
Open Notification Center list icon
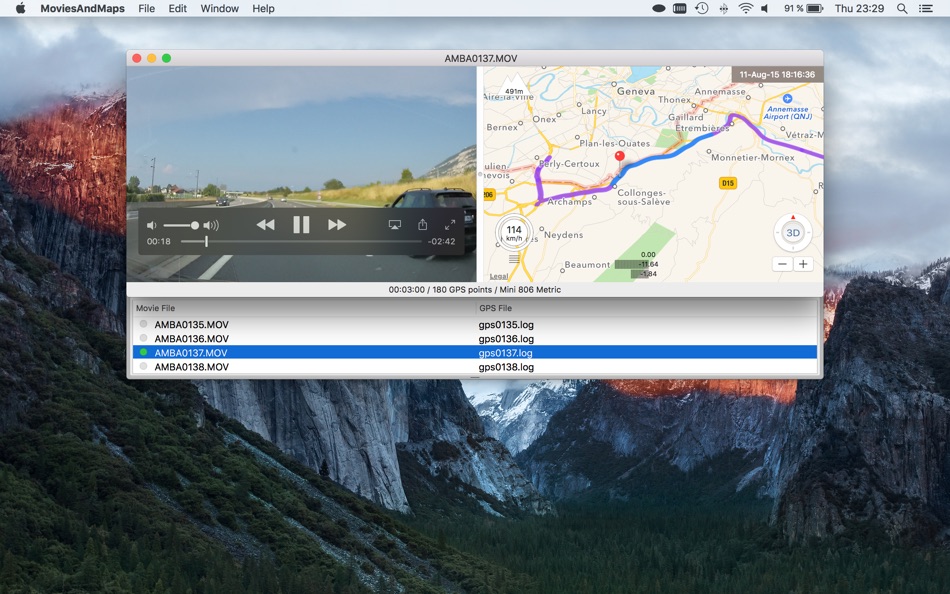(x=926, y=8)
